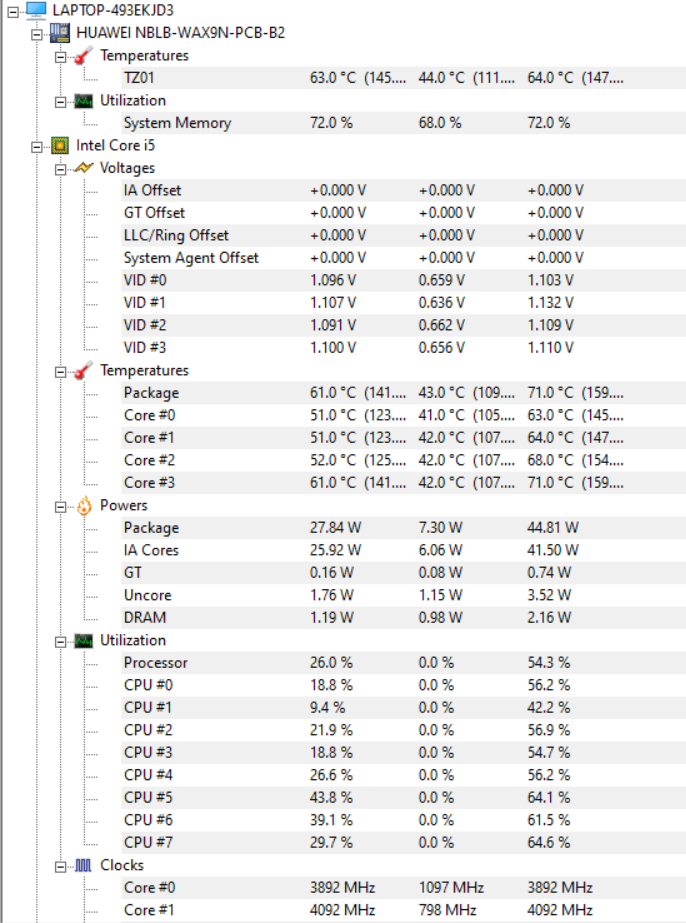Screen dimensions: 686x923
Task: Select the System Memory row
Action: pos(403,123)
